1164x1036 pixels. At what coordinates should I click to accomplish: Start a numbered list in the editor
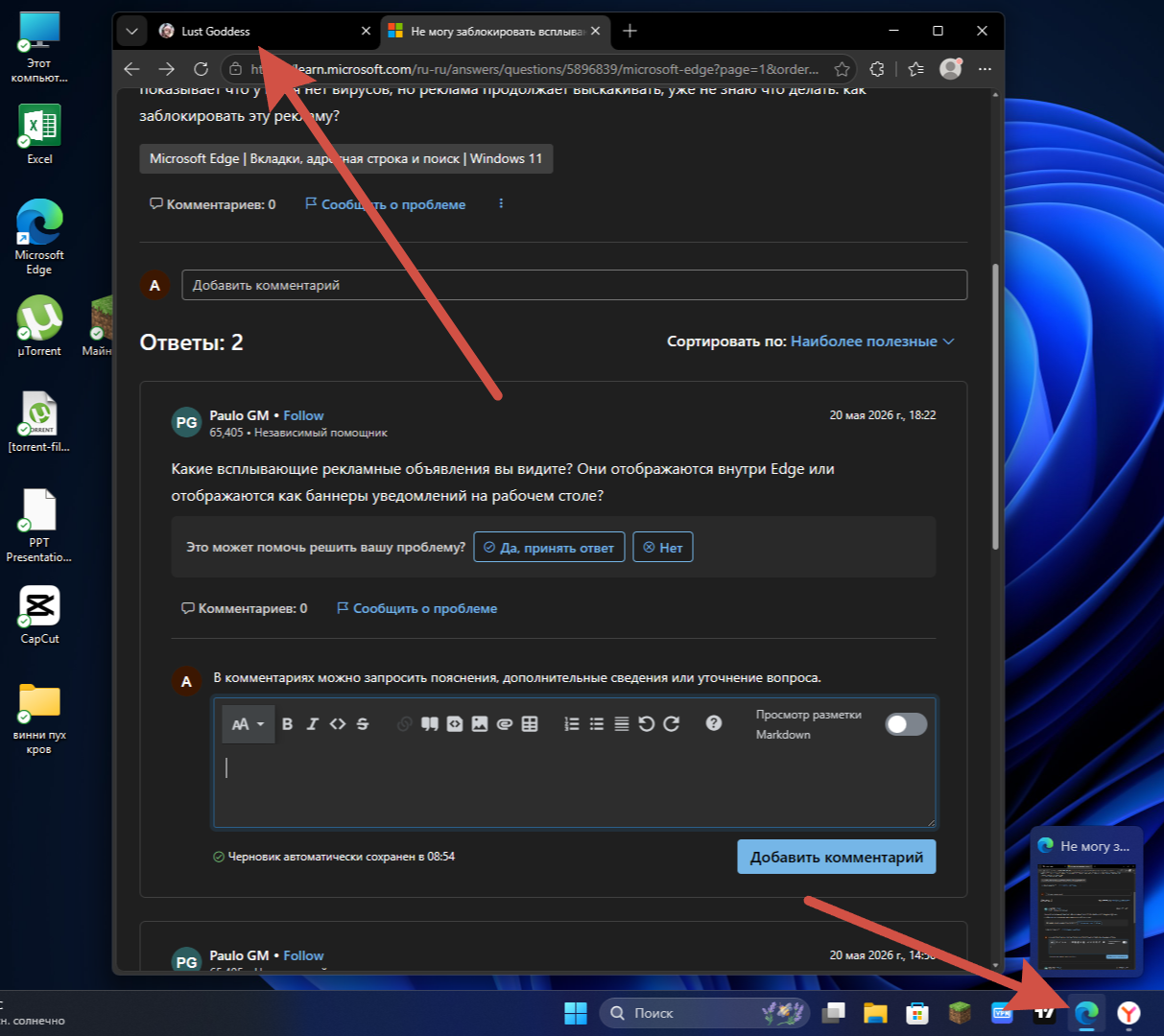[572, 724]
